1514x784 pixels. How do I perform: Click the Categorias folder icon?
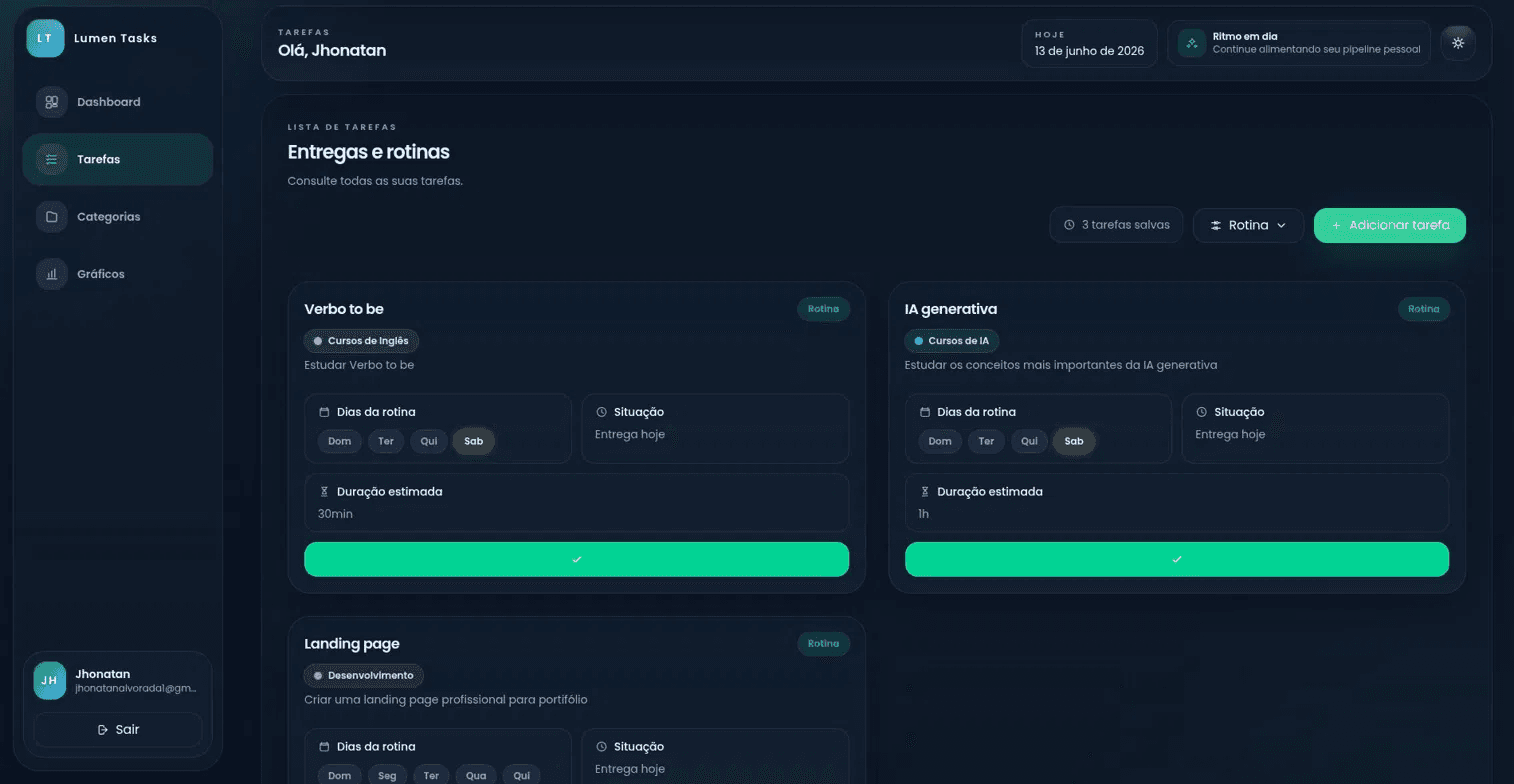52,216
